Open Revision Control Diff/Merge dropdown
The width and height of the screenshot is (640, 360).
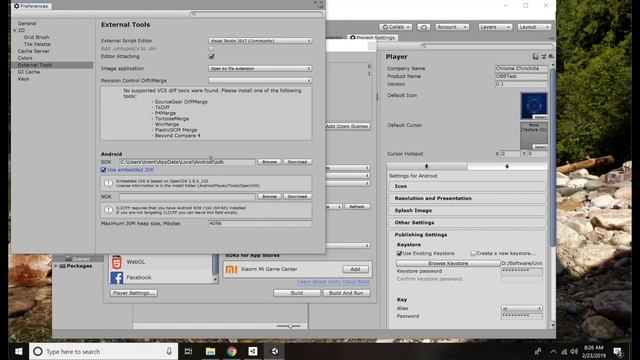(260, 80)
